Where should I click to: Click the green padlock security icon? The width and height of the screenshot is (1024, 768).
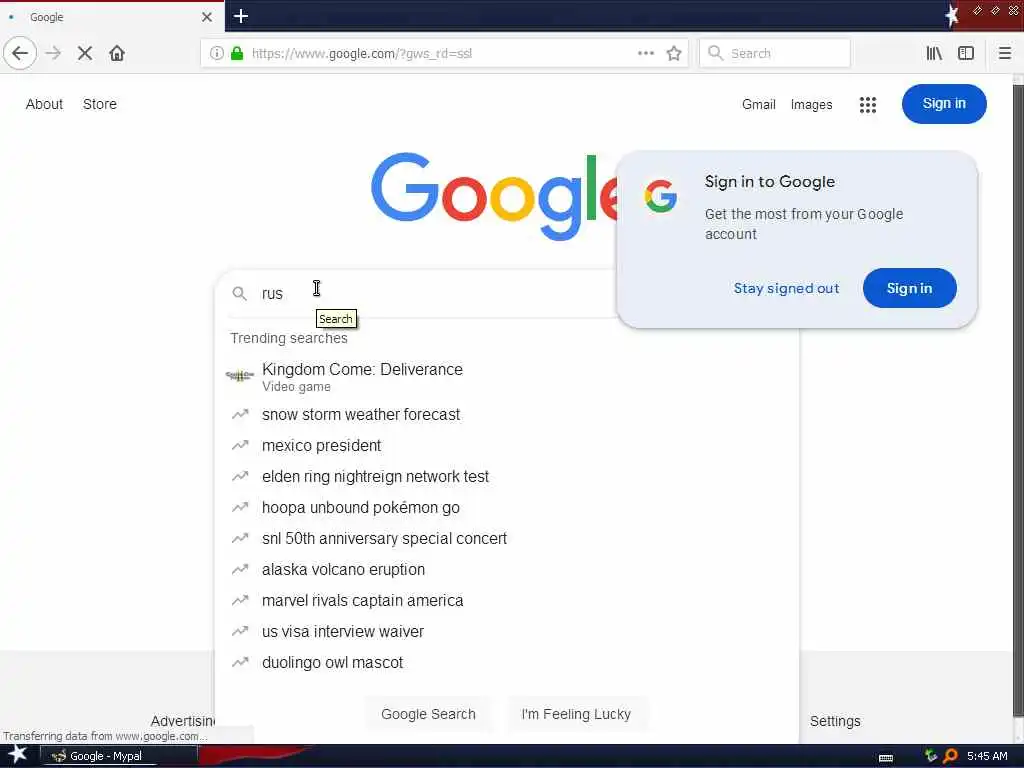click(237, 53)
